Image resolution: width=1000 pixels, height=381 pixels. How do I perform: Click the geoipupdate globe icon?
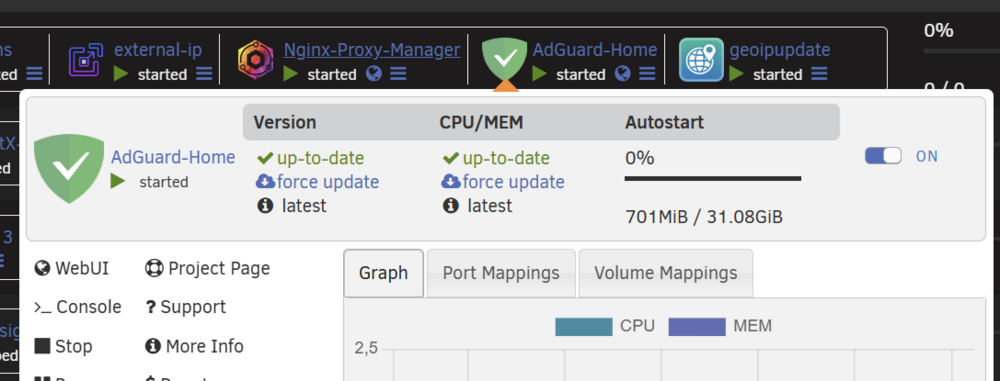pos(702,60)
